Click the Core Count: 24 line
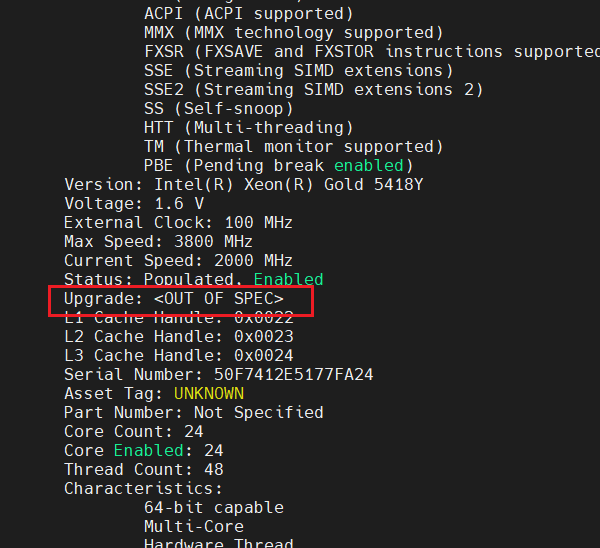The height and width of the screenshot is (548, 600). [x=133, y=431]
